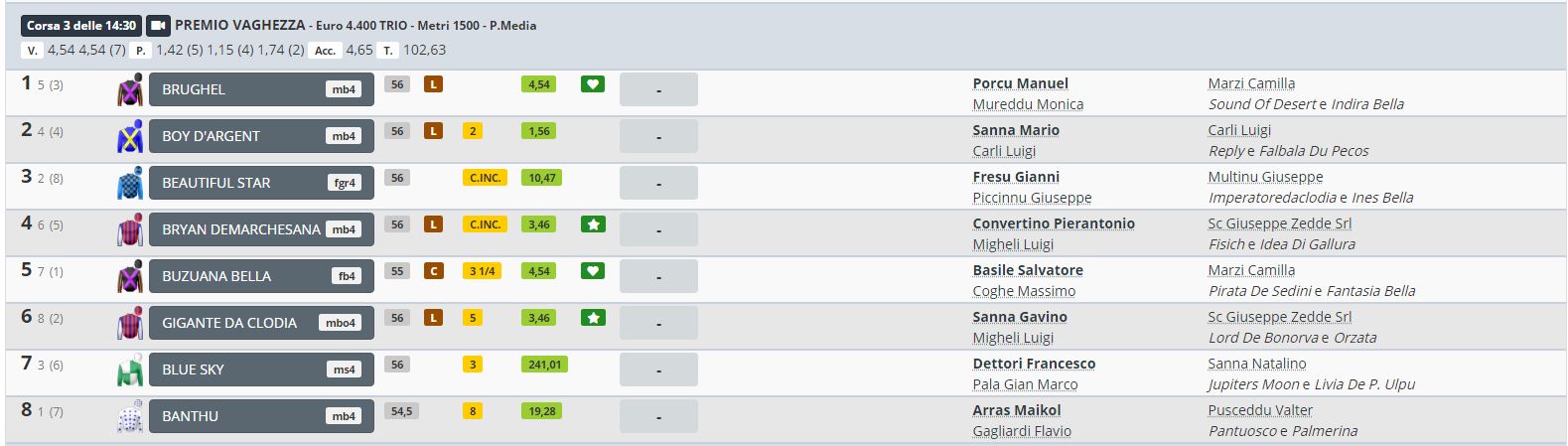Click Boy D'Argent's blue and yellow silk icon
1568x446 pixels.
tap(130, 136)
